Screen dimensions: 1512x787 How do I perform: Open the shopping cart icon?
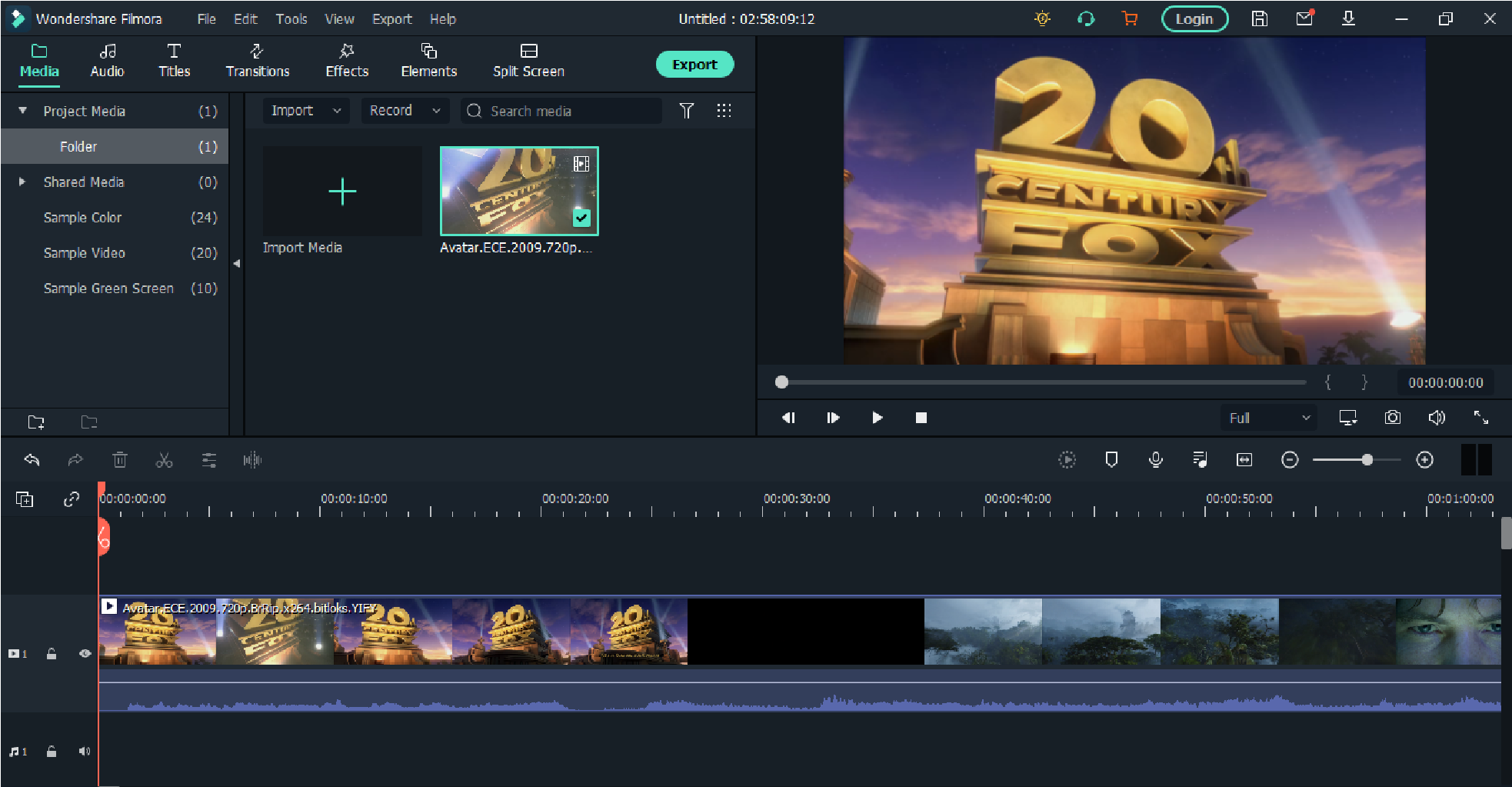coord(1129,18)
